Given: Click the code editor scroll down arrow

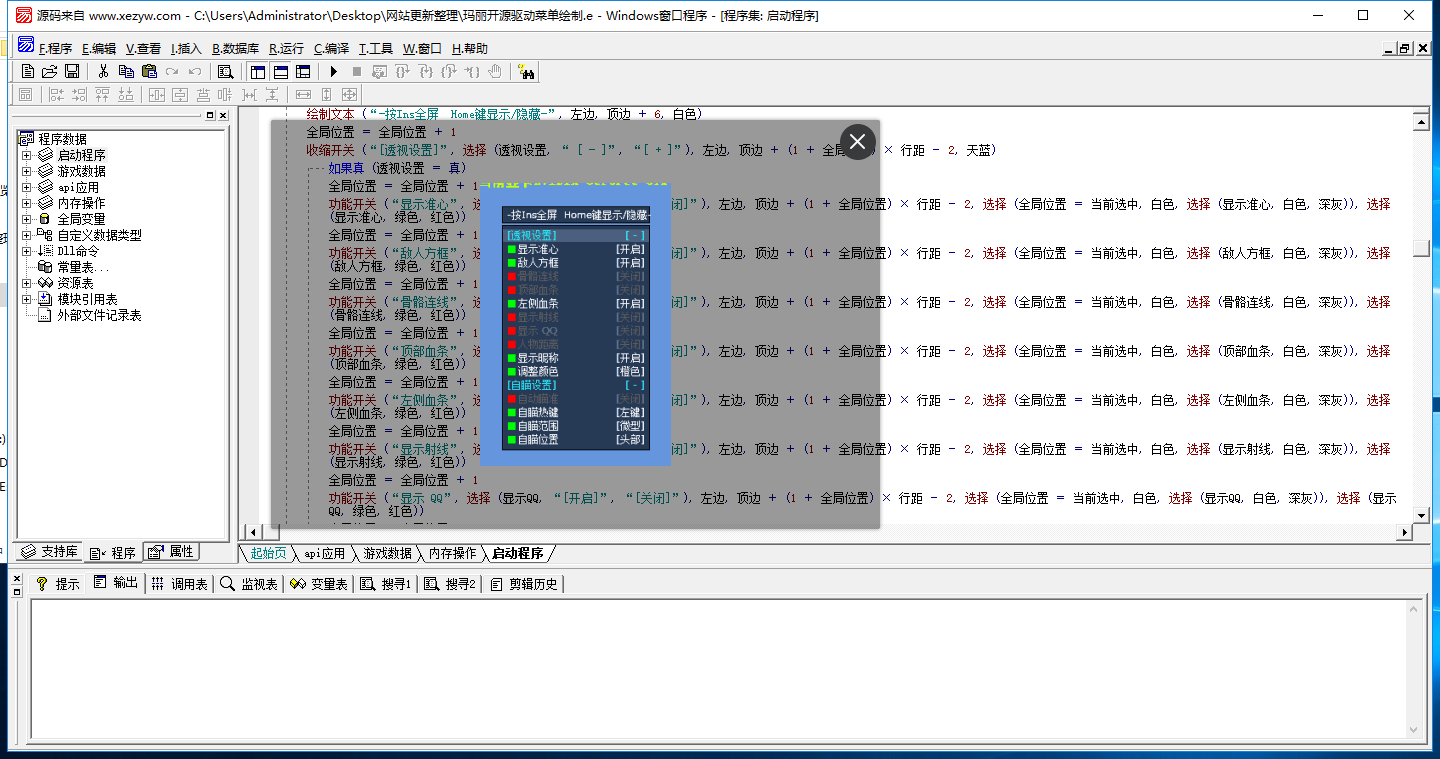Looking at the screenshot, I should pyautogui.click(x=1421, y=515).
